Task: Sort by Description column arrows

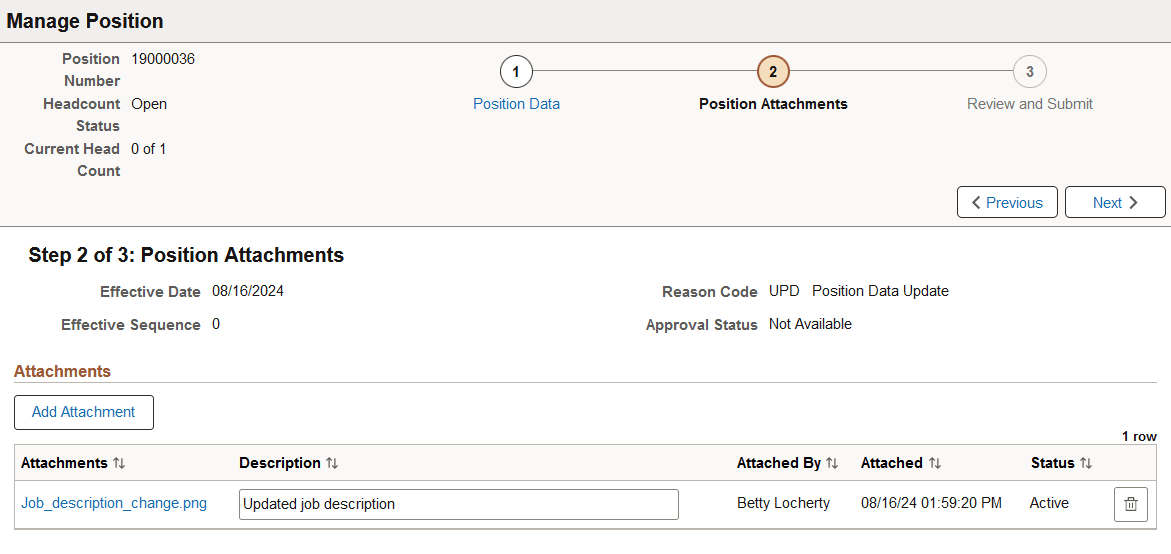Action: [x=332, y=463]
